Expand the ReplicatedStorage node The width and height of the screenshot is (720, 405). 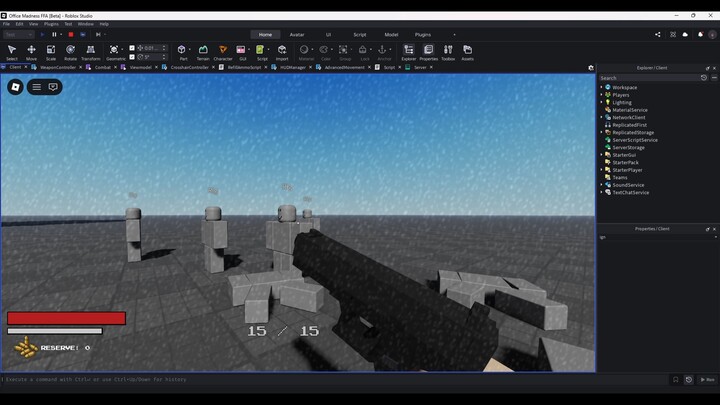[602, 132]
